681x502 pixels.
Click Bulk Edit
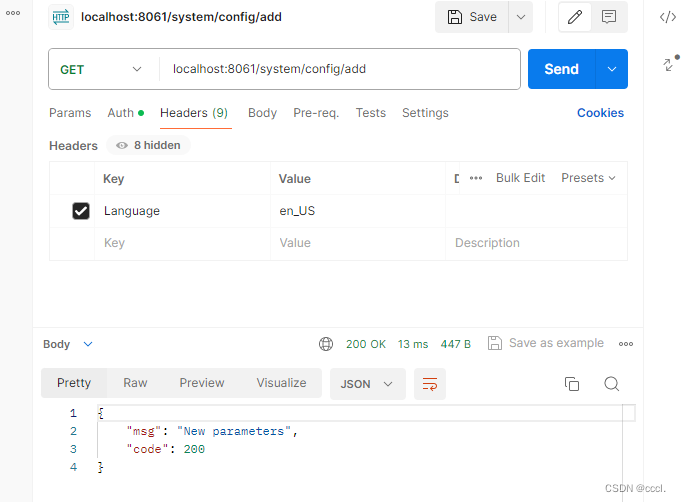click(520, 178)
